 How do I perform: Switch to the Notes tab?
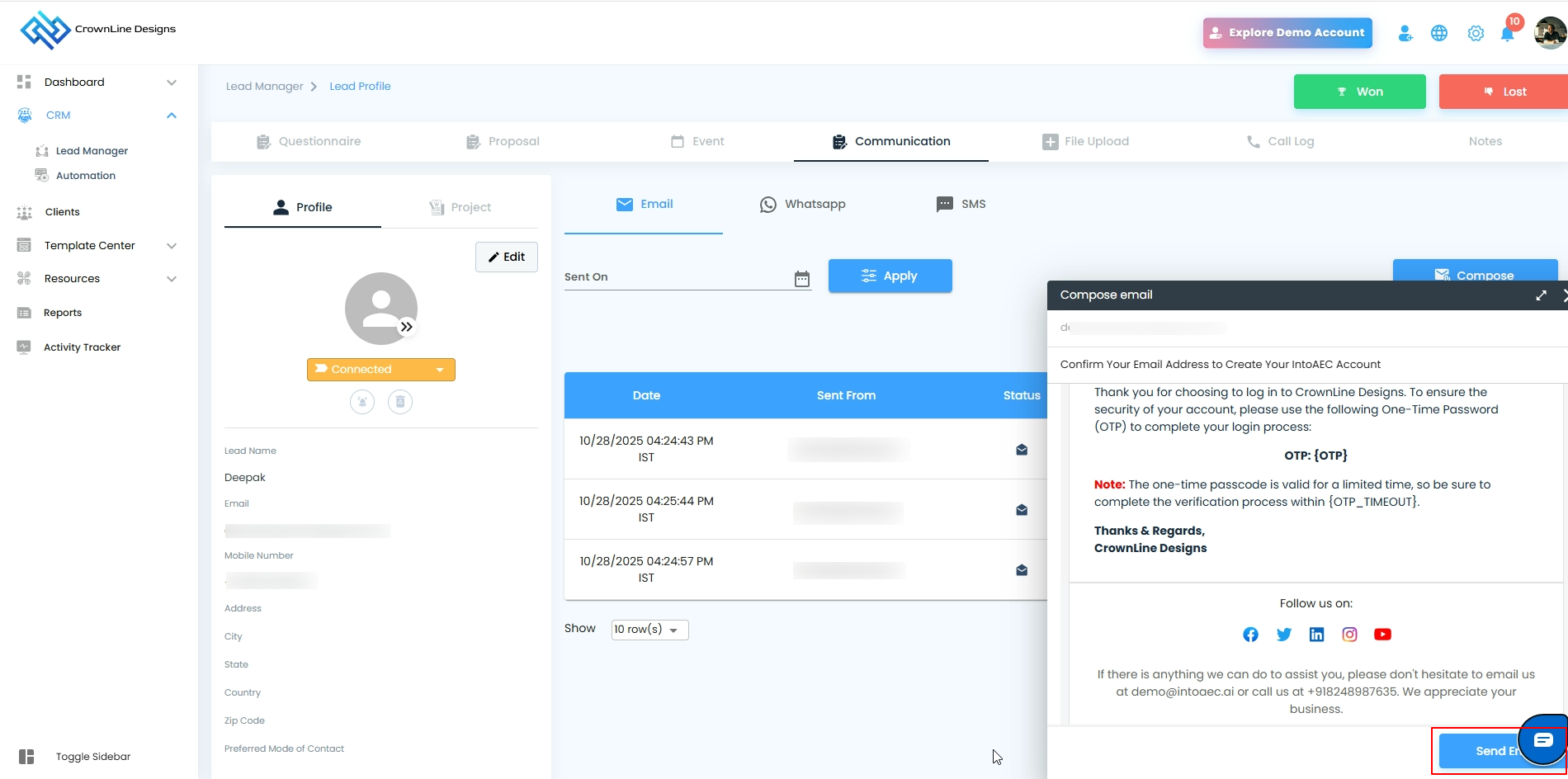1485,142
